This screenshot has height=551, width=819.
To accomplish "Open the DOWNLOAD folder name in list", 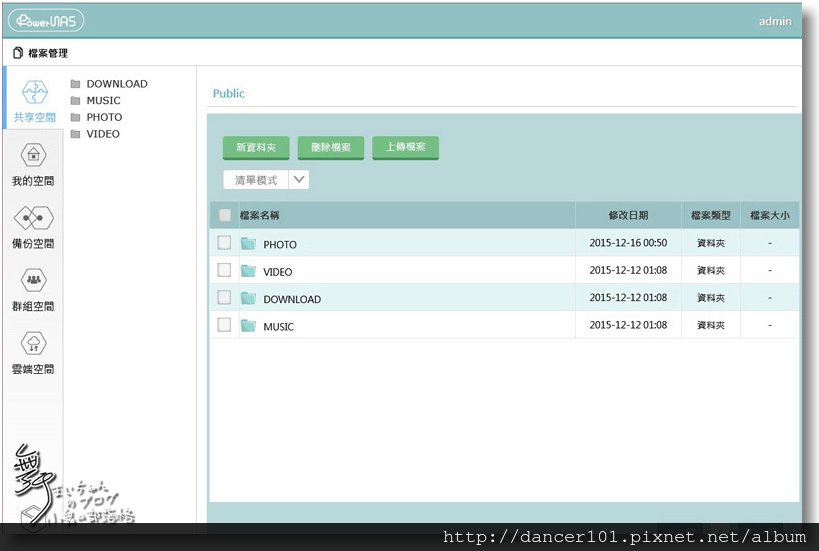I will [292, 299].
